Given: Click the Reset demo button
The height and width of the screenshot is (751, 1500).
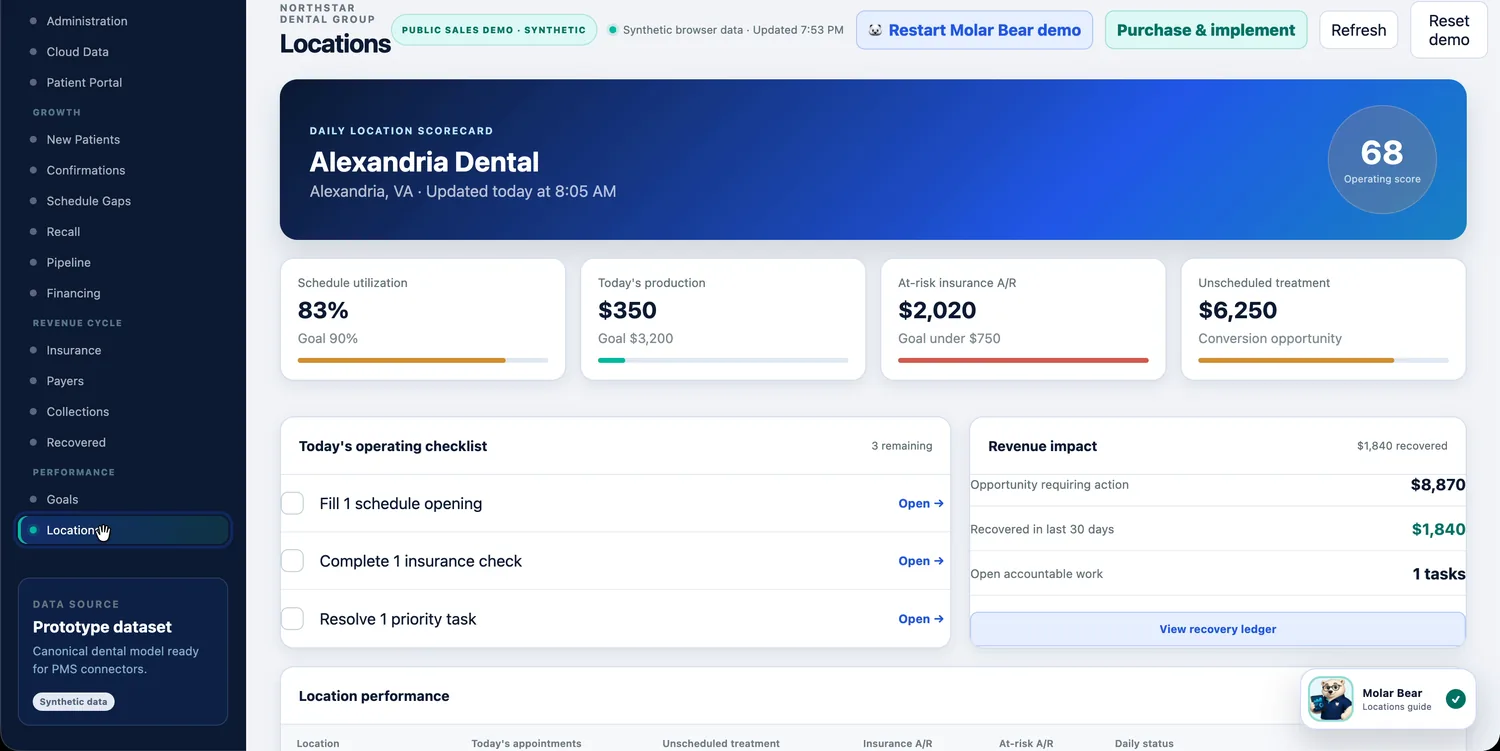Looking at the screenshot, I should pyautogui.click(x=1449, y=30).
